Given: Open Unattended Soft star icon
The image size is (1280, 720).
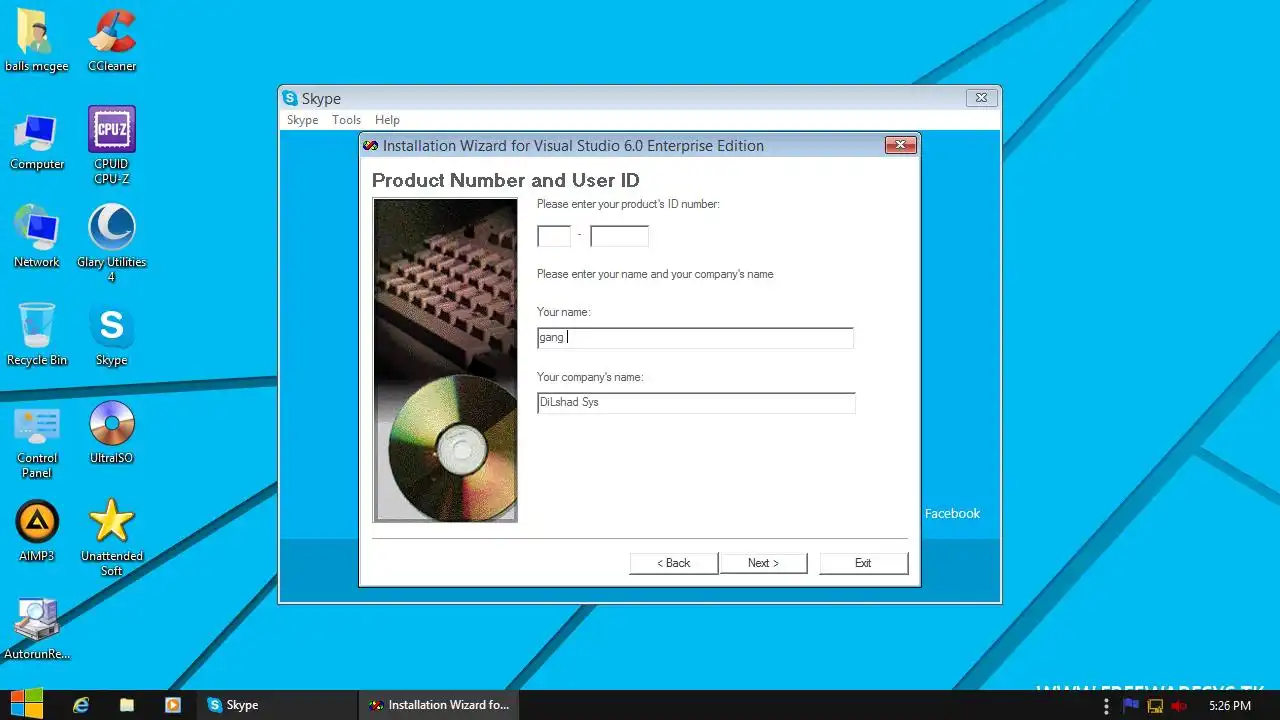Looking at the screenshot, I should 111,538.
